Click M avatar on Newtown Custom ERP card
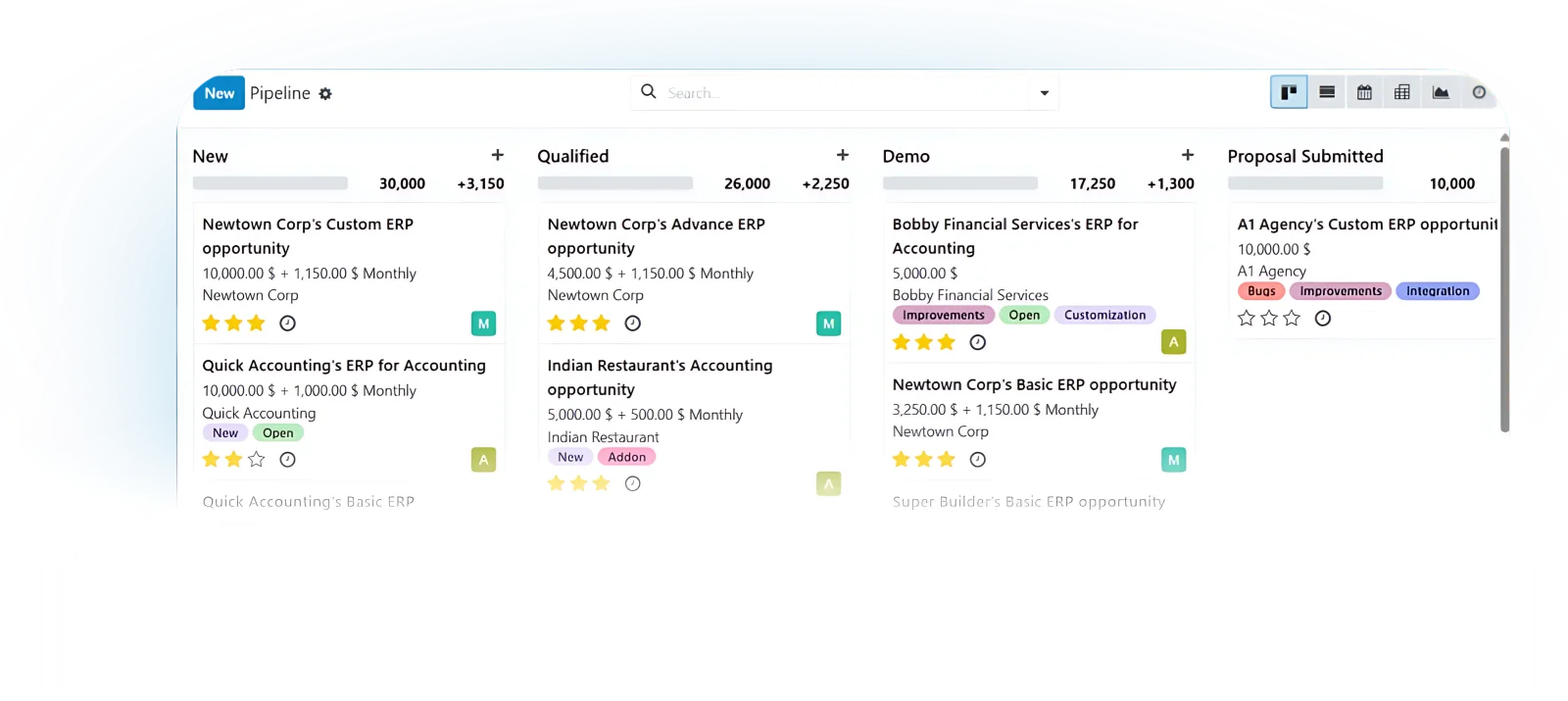This screenshot has height=701, width=1568. pyautogui.click(x=483, y=324)
